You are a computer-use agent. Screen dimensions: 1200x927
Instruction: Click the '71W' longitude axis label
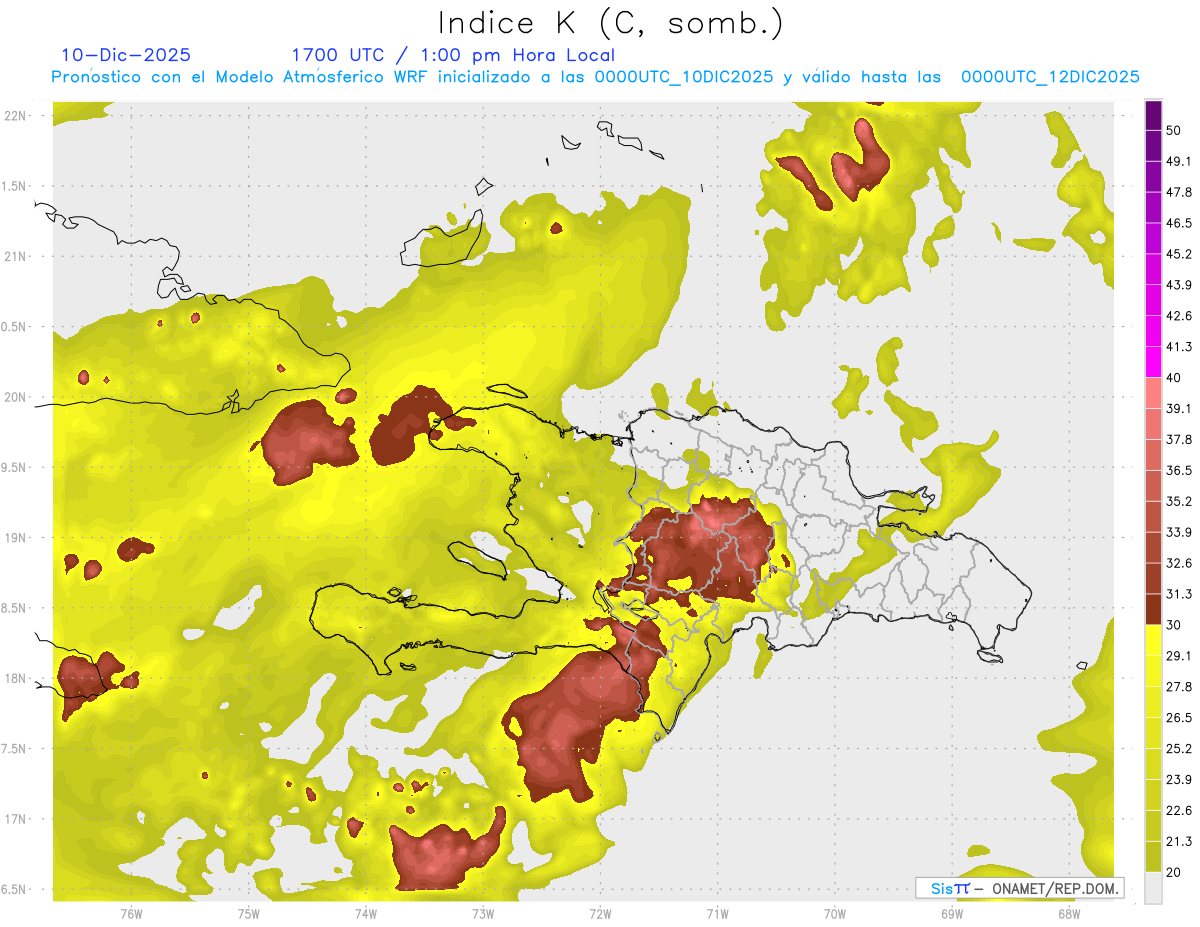click(717, 913)
